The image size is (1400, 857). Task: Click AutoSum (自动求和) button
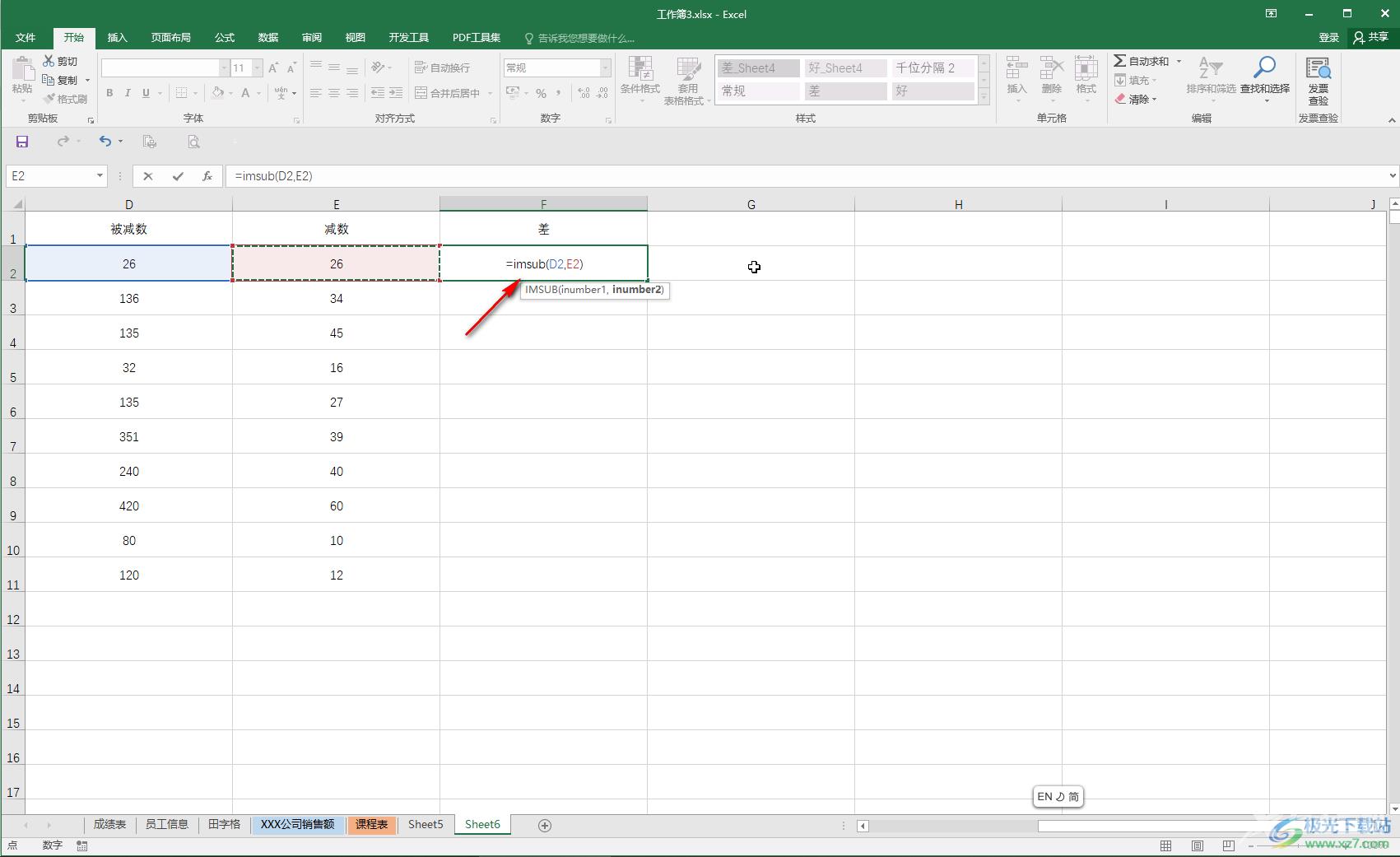click(x=1141, y=61)
